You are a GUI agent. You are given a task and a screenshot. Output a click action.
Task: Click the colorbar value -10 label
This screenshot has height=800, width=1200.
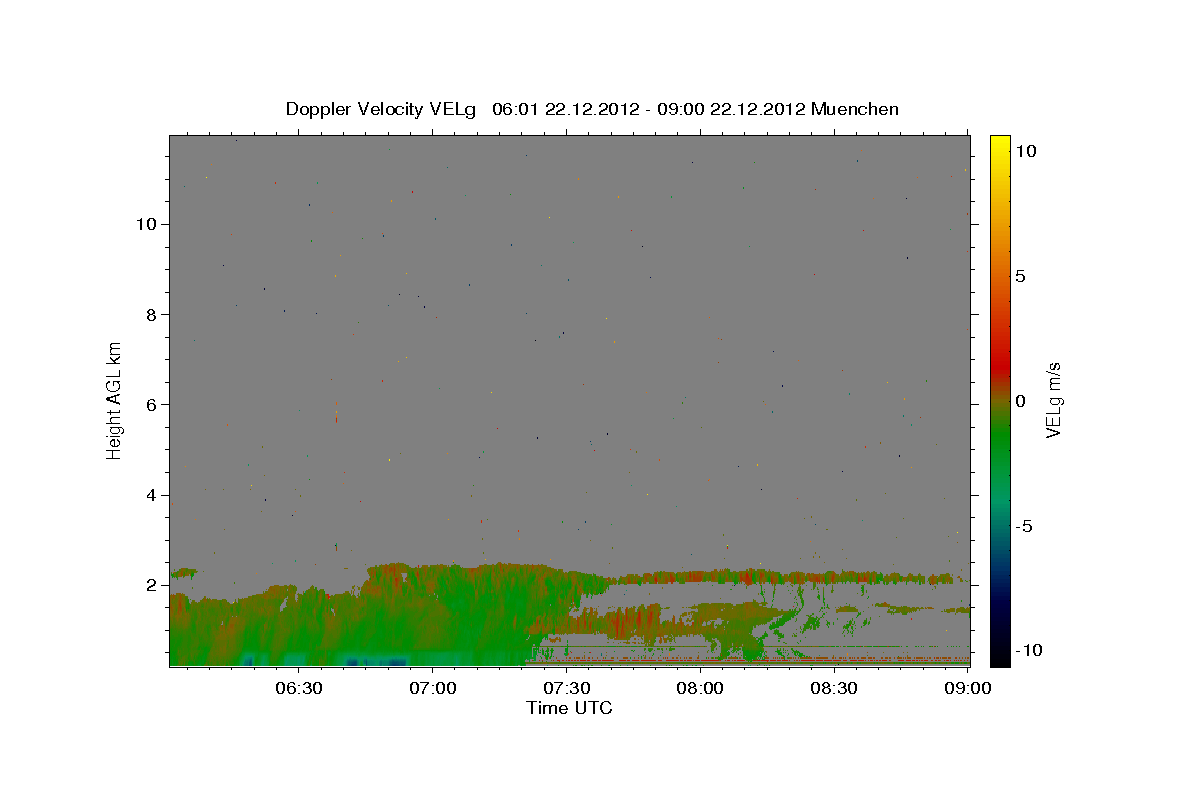point(1028,651)
